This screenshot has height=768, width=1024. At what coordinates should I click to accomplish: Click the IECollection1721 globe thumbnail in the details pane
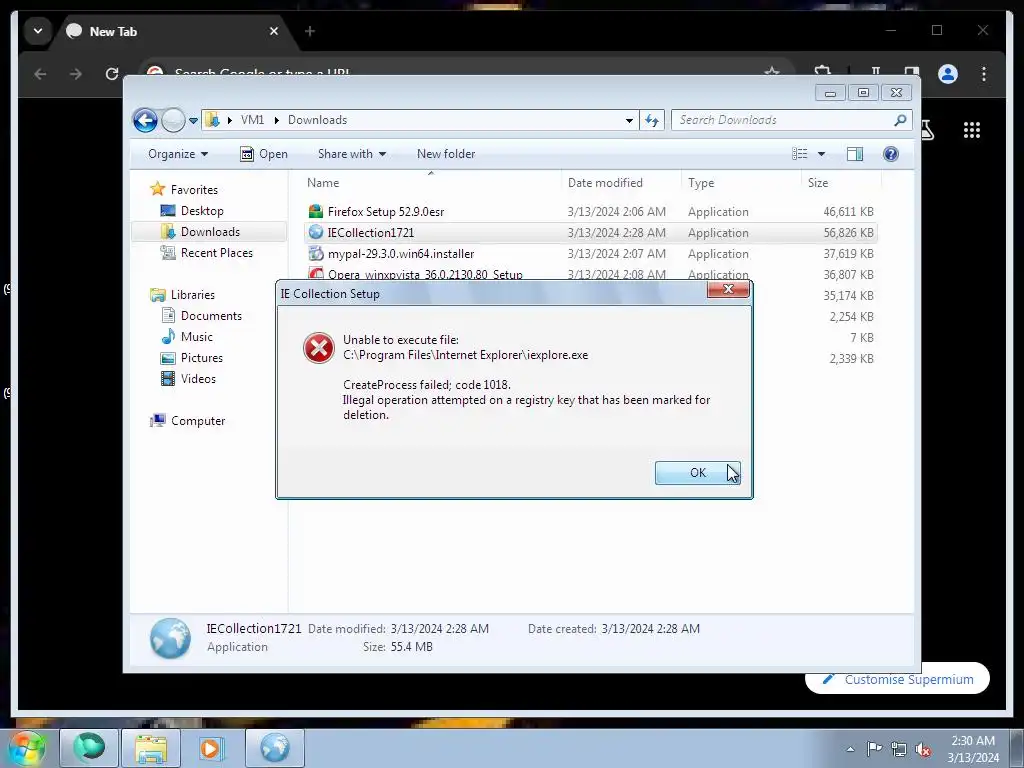[x=170, y=638]
